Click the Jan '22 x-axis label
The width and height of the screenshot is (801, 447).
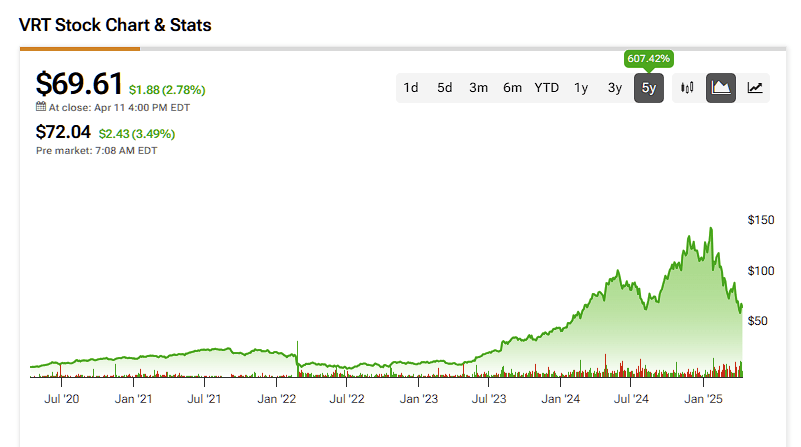tap(276, 399)
